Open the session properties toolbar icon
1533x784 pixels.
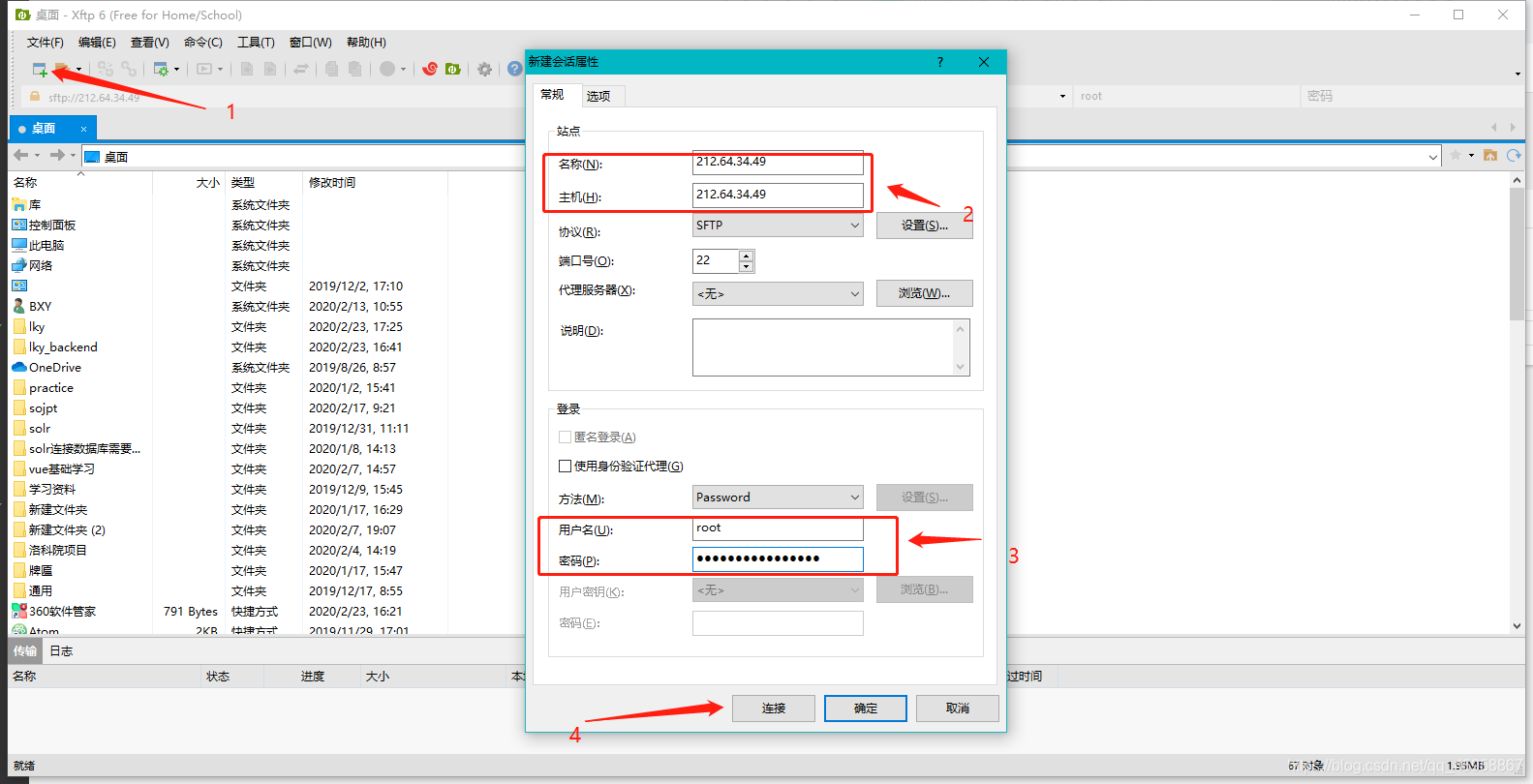click(161, 69)
